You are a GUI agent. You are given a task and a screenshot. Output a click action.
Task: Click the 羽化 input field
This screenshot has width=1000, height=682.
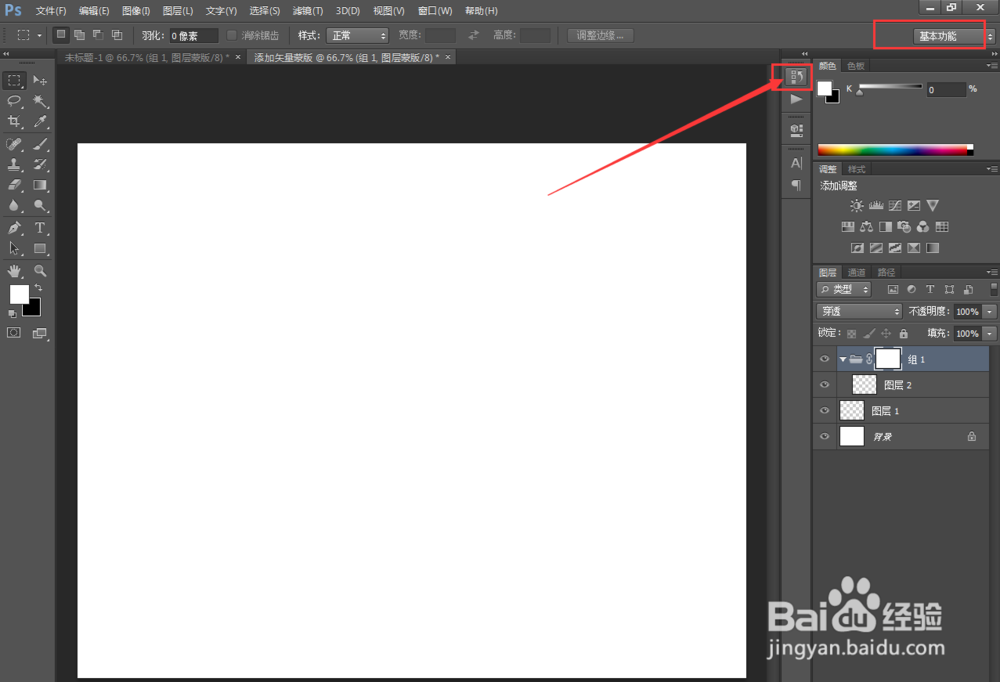194,36
